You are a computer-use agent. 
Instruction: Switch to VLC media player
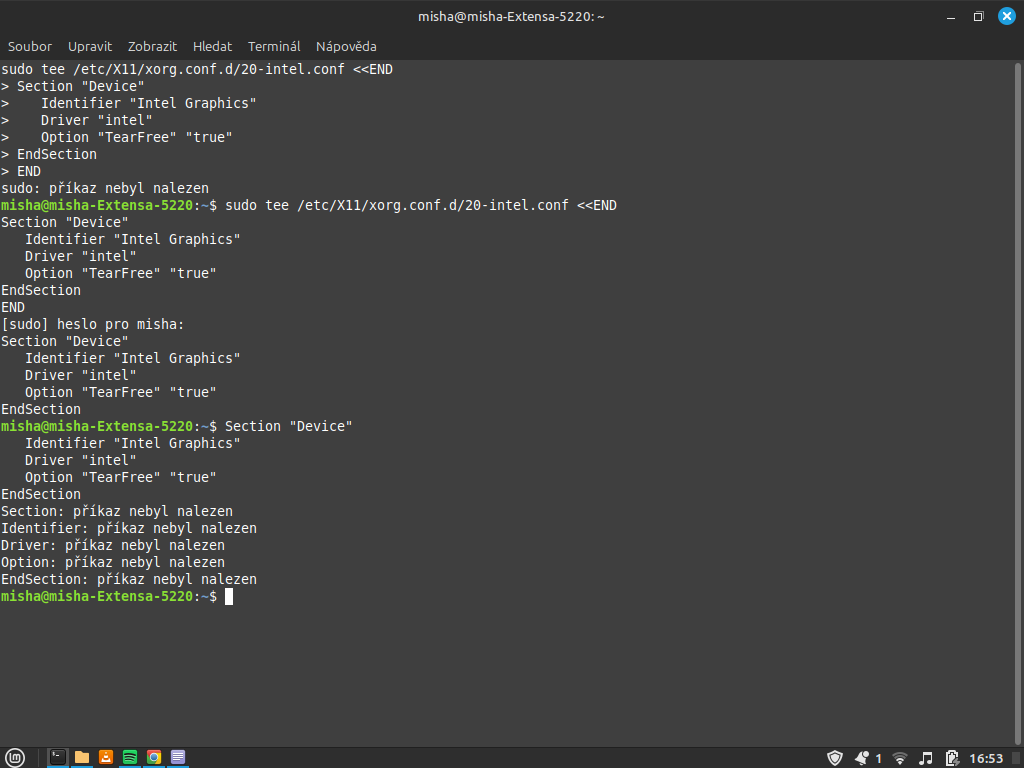point(106,757)
